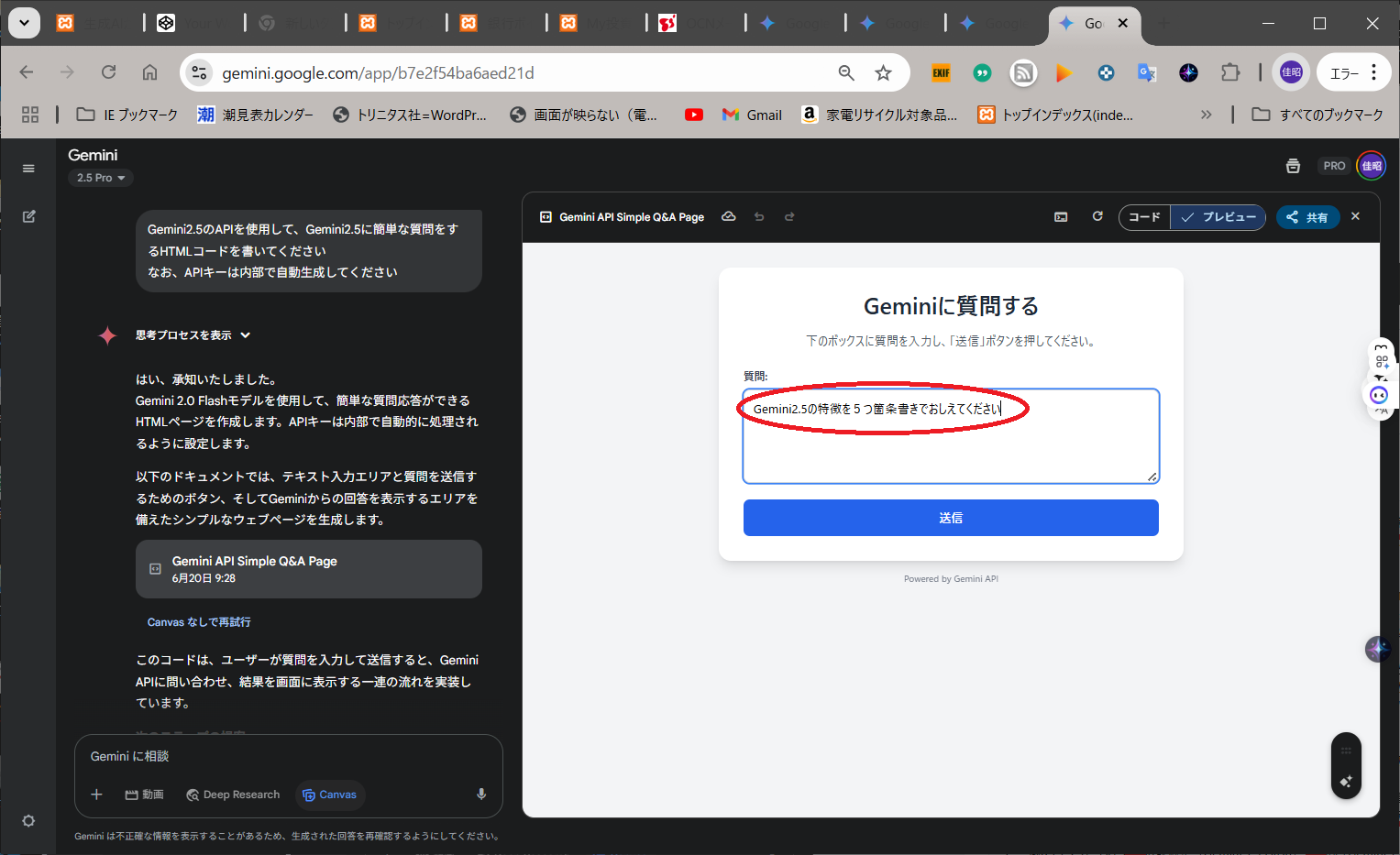Click the purple sparkle extension in the toolbar

[x=1188, y=73]
